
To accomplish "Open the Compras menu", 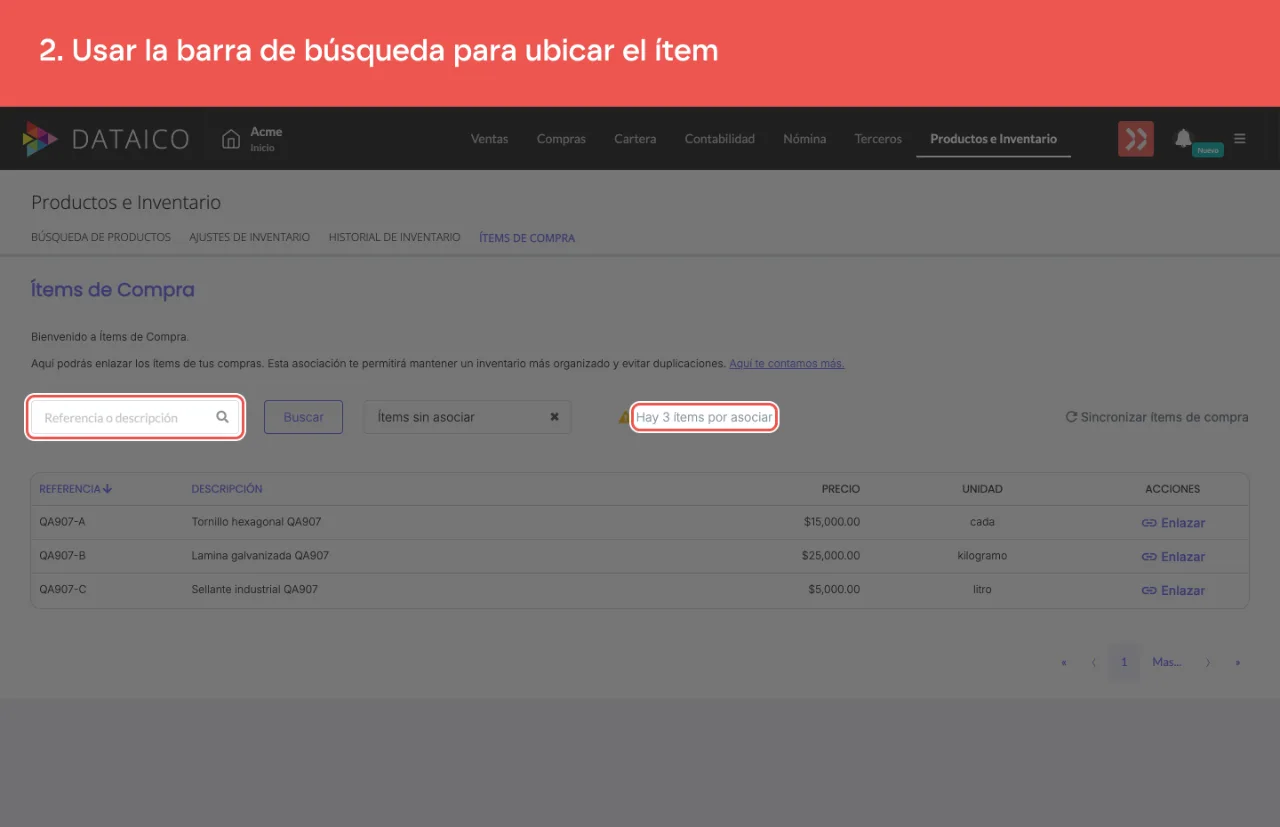I will (x=561, y=139).
